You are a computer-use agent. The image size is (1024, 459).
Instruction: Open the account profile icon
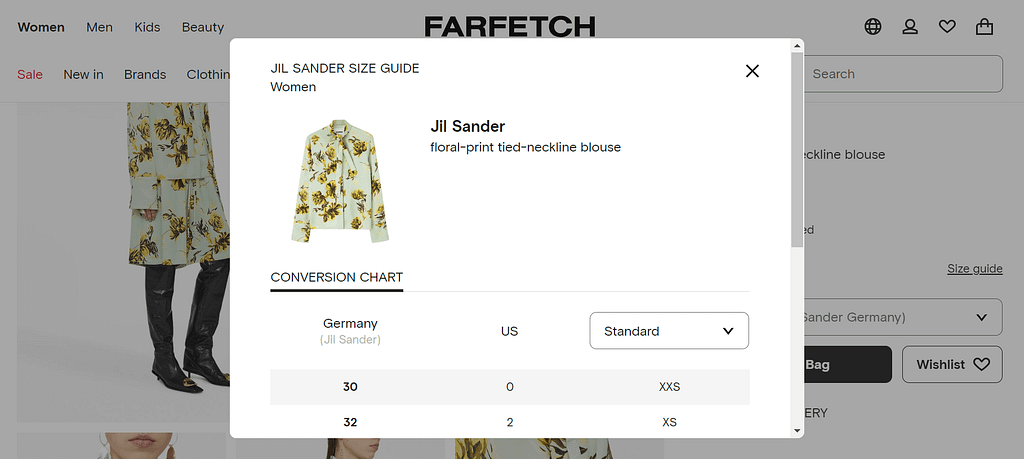910,27
